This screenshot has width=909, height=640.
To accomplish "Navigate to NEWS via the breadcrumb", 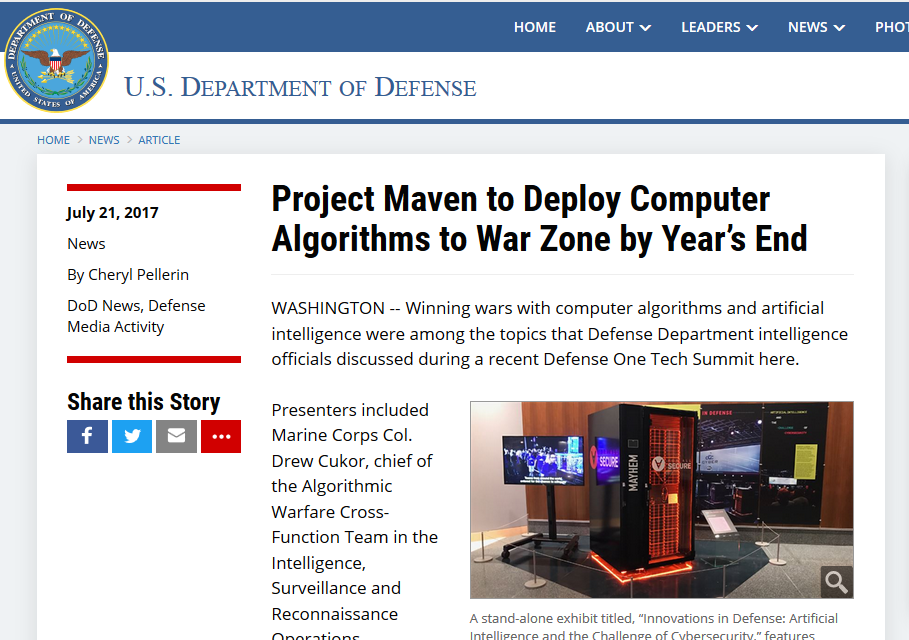I will [104, 140].
